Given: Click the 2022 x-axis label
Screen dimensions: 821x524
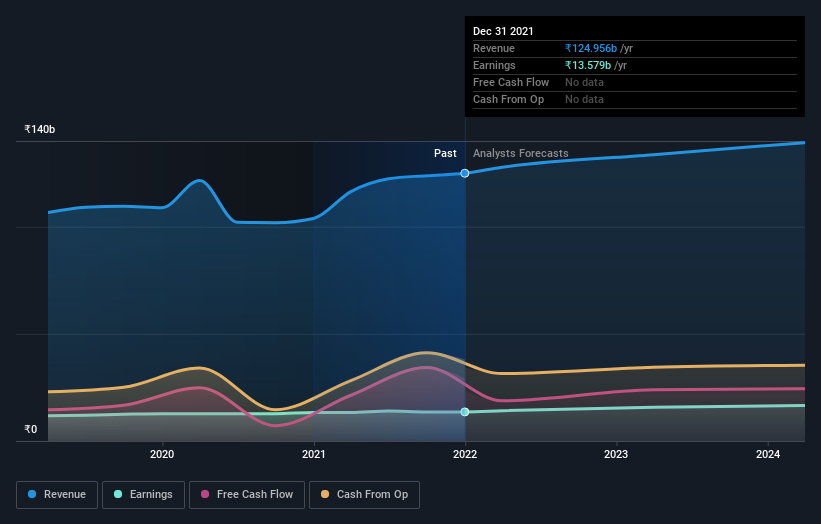Looking at the screenshot, I should pyautogui.click(x=465, y=454).
